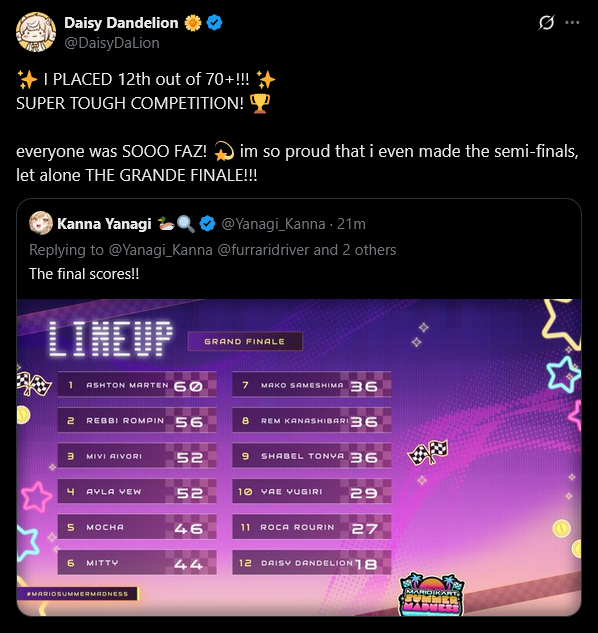Click Kanna Yanagi's small avatar in quoted post

(x=41, y=223)
